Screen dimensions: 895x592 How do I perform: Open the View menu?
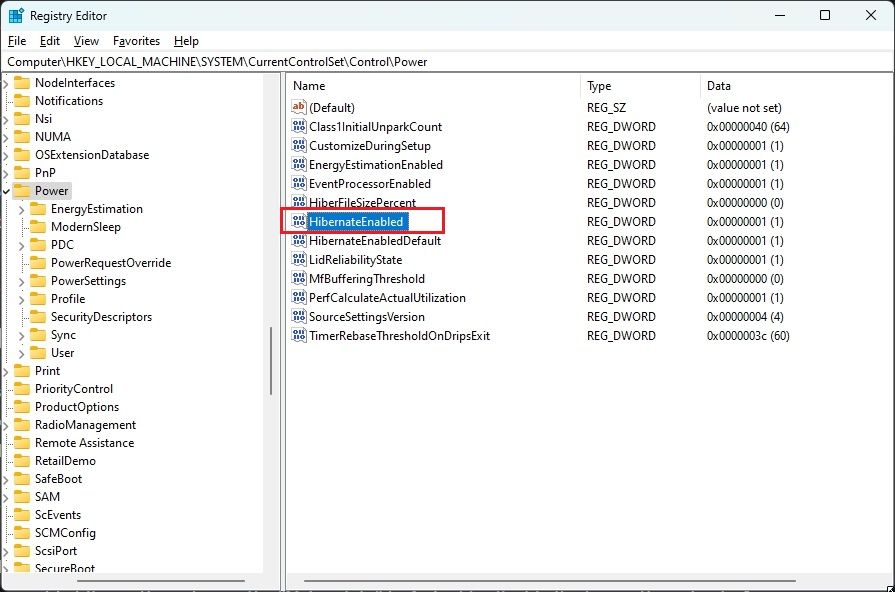[85, 41]
